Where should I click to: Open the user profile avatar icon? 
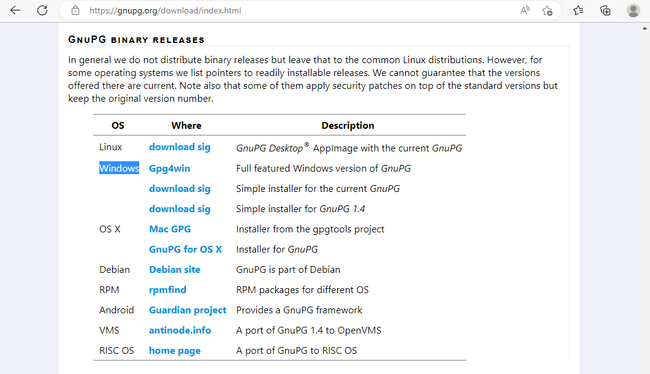tap(633, 10)
